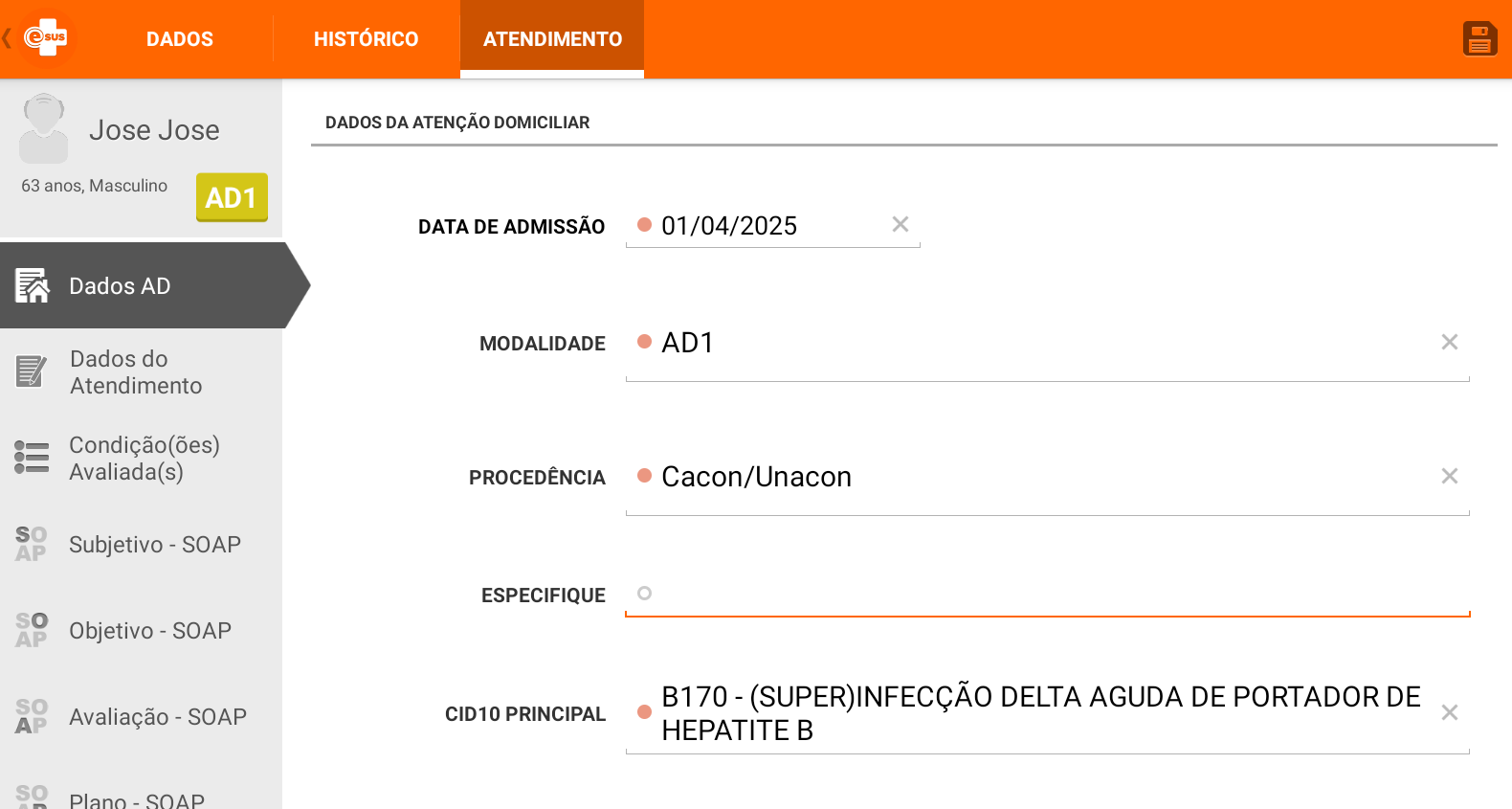This screenshot has height=809, width=1512.
Task: Click the patient avatar picture
Action: click(x=44, y=128)
